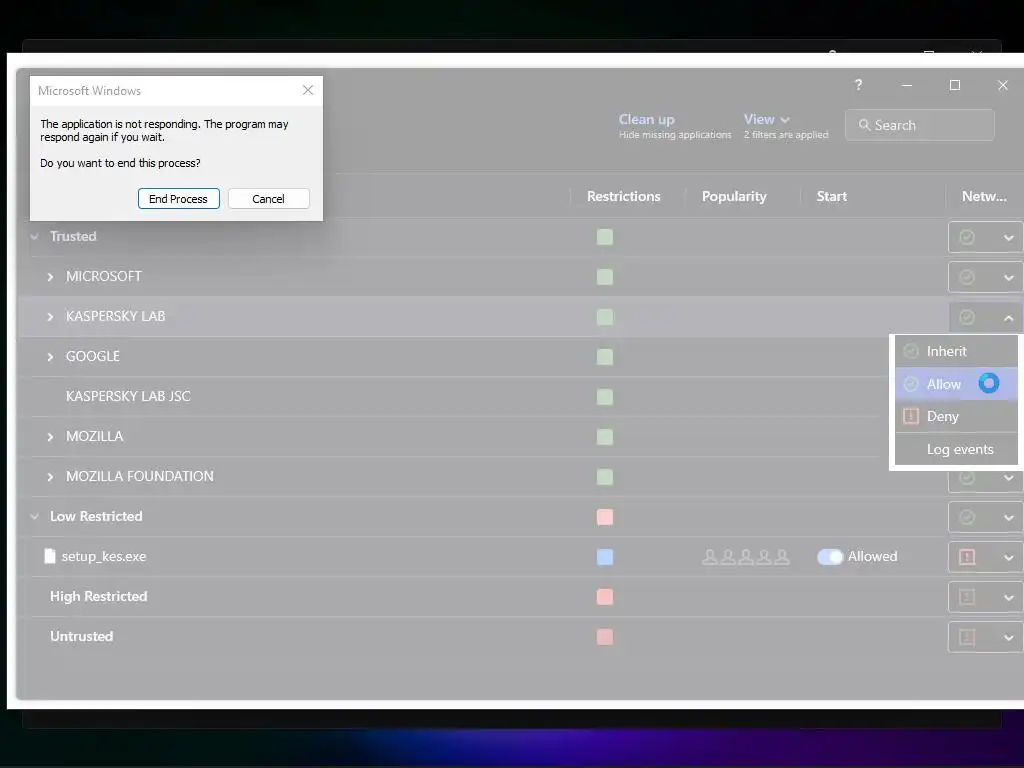This screenshot has height=768, width=1024.
Task: Click the Trusted row network allow icon
Action: 967,237
